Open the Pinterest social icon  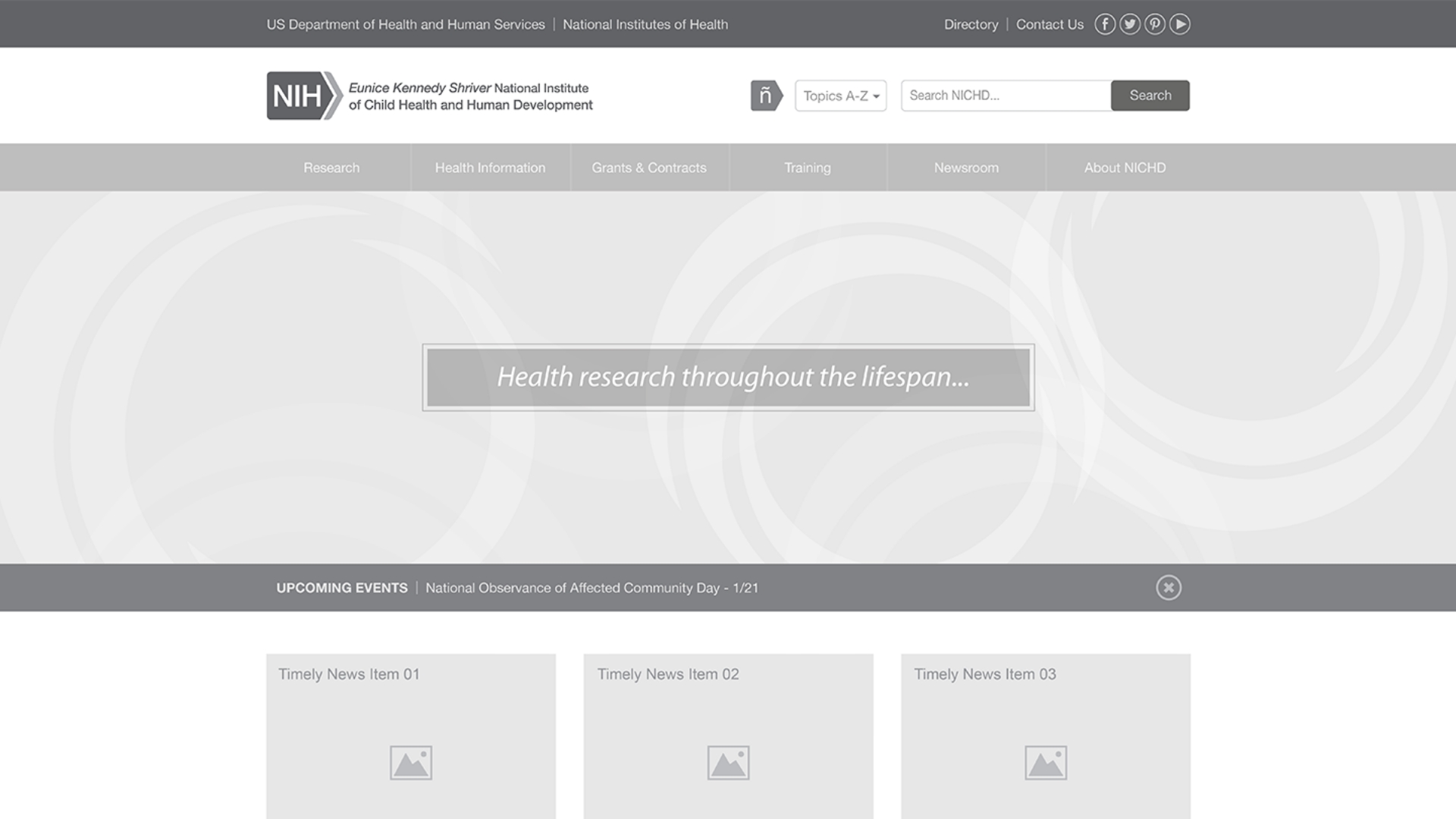pyautogui.click(x=1155, y=24)
